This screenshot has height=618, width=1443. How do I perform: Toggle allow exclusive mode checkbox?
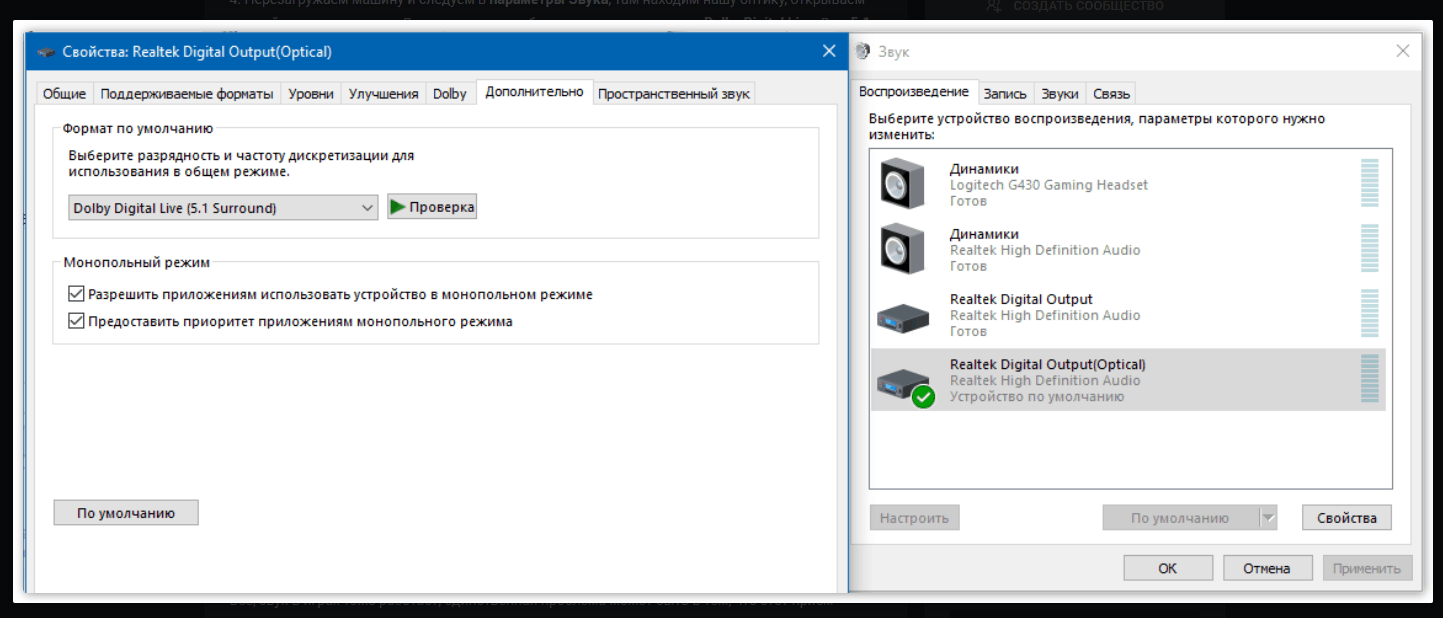click(x=76, y=295)
